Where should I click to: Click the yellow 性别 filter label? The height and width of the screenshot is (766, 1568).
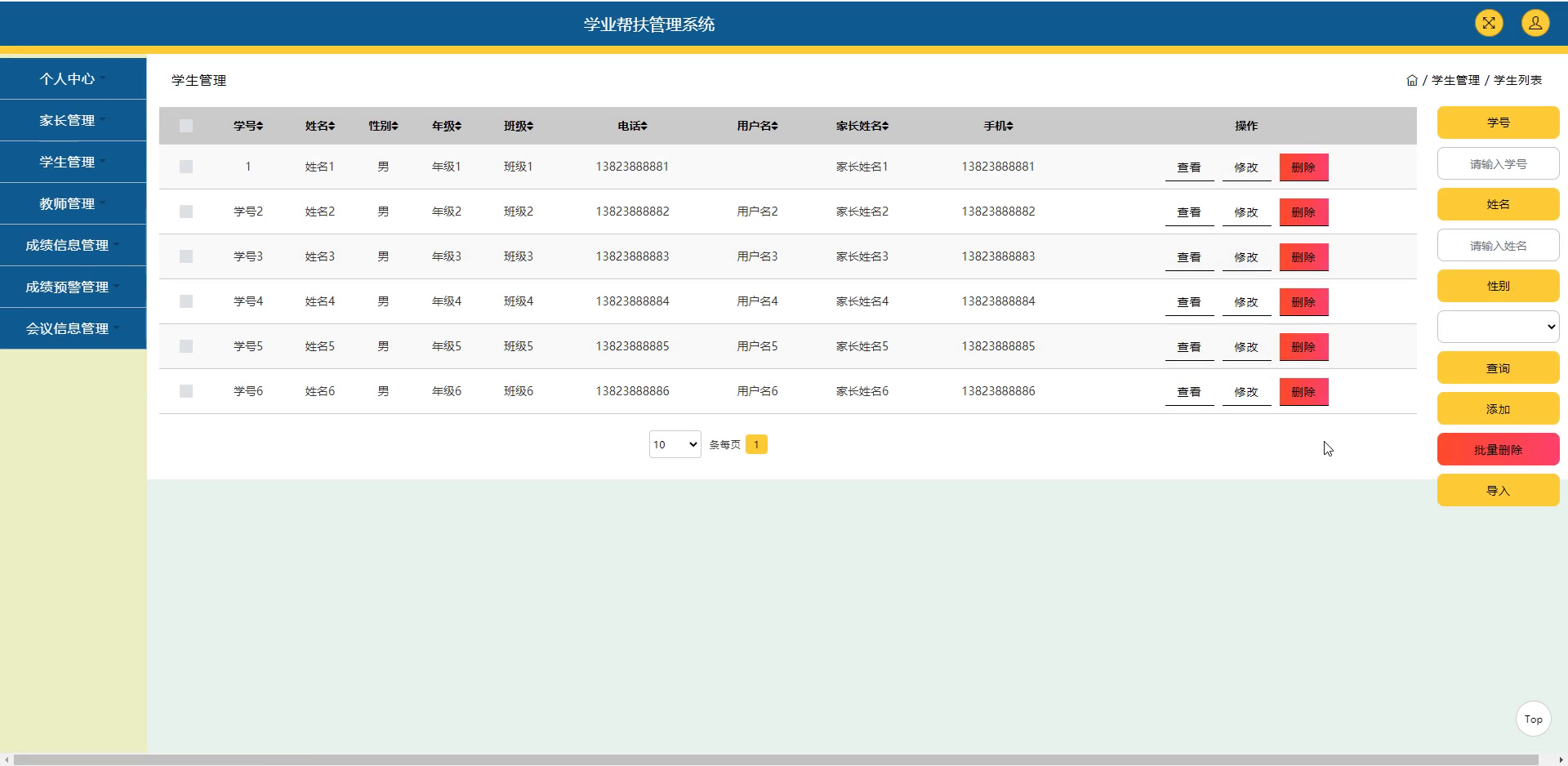click(x=1498, y=286)
